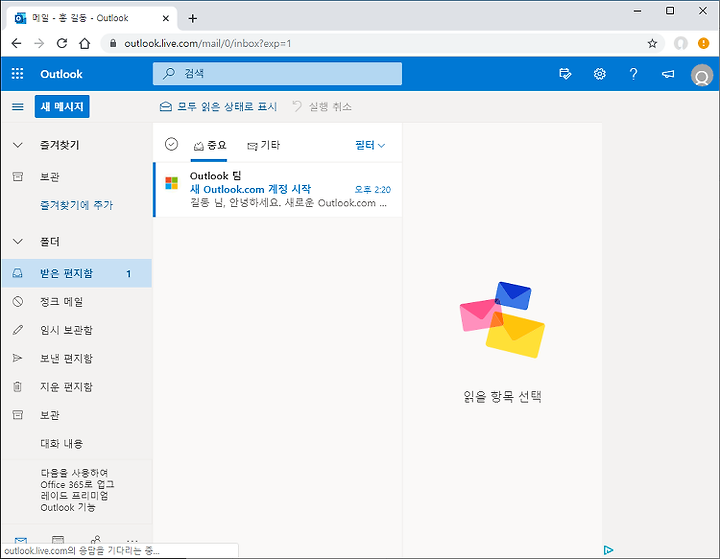Close the Outlook browser tab

pyautogui.click(x=166, y=18)
